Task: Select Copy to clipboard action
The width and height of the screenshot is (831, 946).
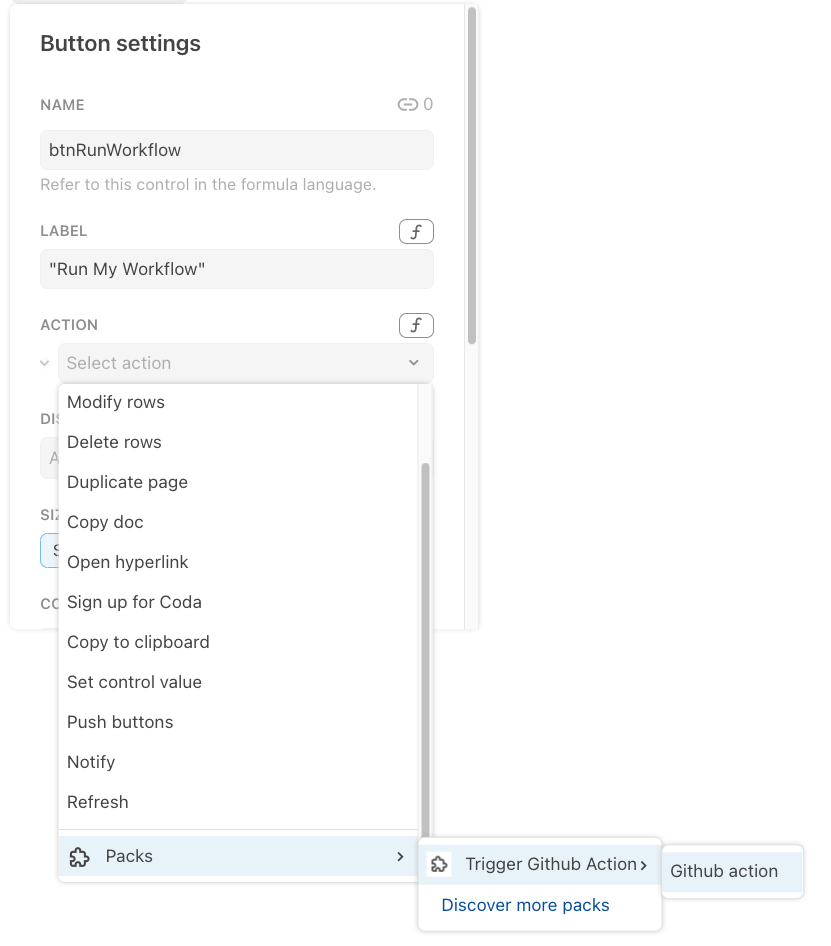Action: coord(138,642)
